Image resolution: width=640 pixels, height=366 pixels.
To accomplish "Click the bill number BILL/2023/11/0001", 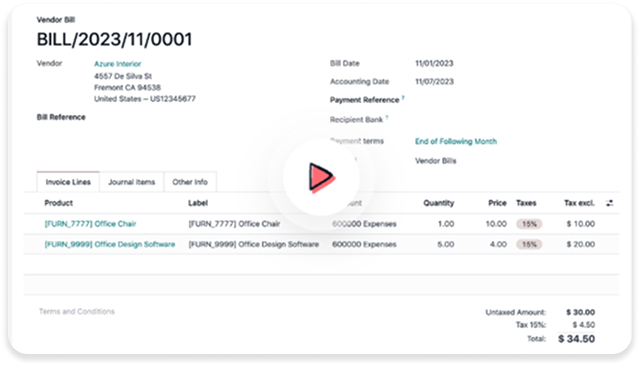I will click(x=114, y=40).
